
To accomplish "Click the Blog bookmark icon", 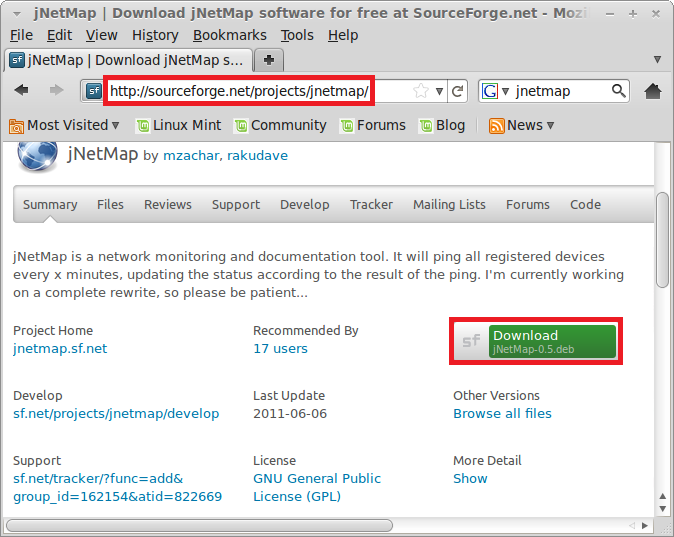I will (x=426, y=126).
